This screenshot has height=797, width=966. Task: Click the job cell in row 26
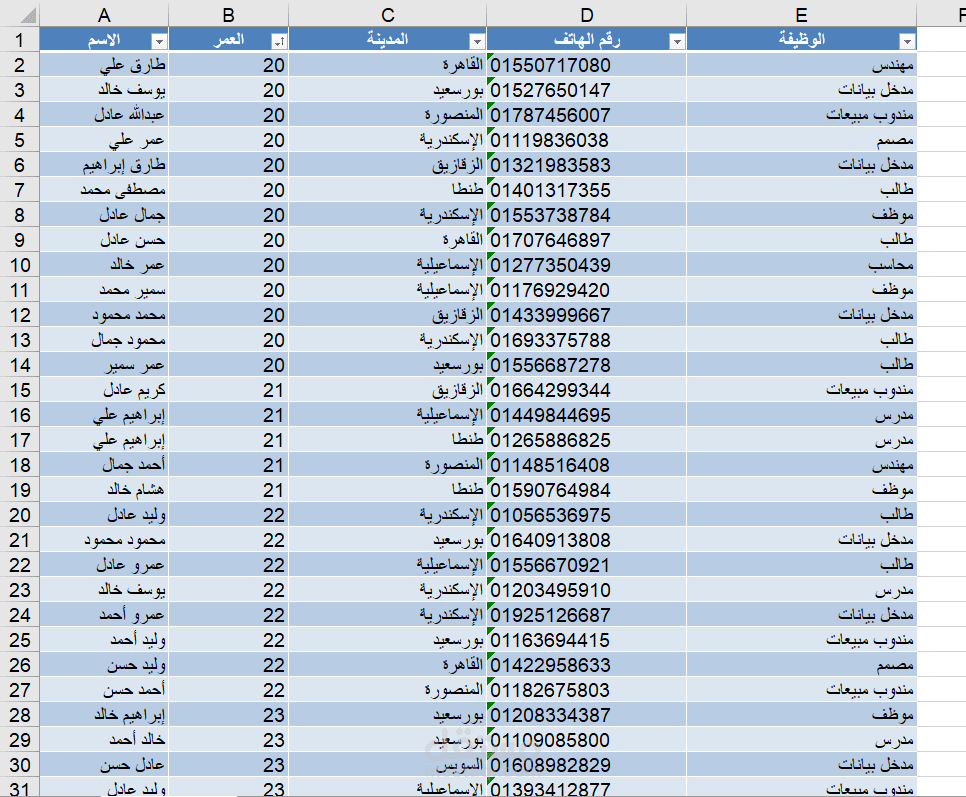click(x=801, y=665)
